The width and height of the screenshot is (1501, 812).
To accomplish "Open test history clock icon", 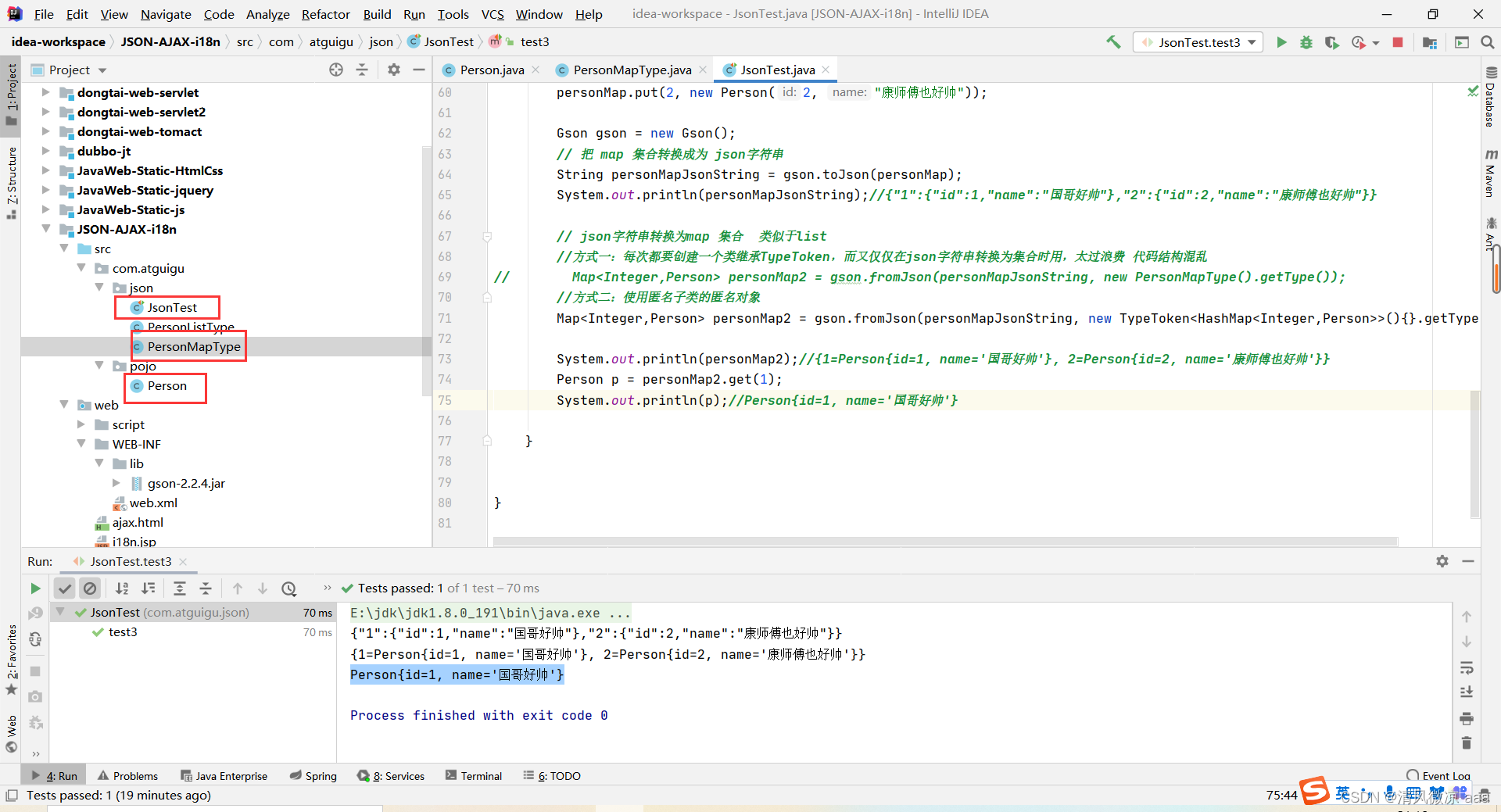I will click(x=289, y=588).
